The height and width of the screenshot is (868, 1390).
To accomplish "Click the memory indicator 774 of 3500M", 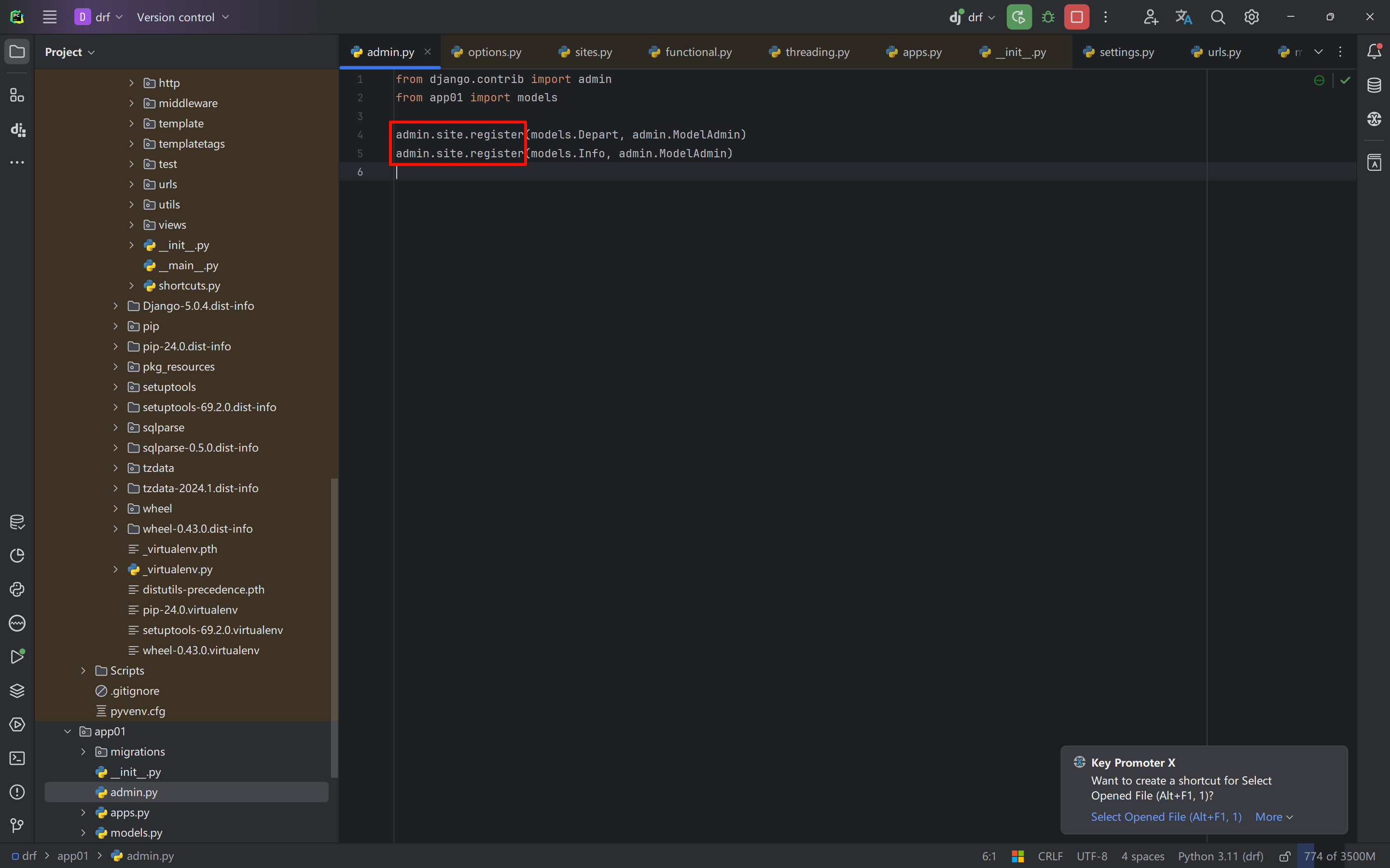I will click(x=1339, y=856).
